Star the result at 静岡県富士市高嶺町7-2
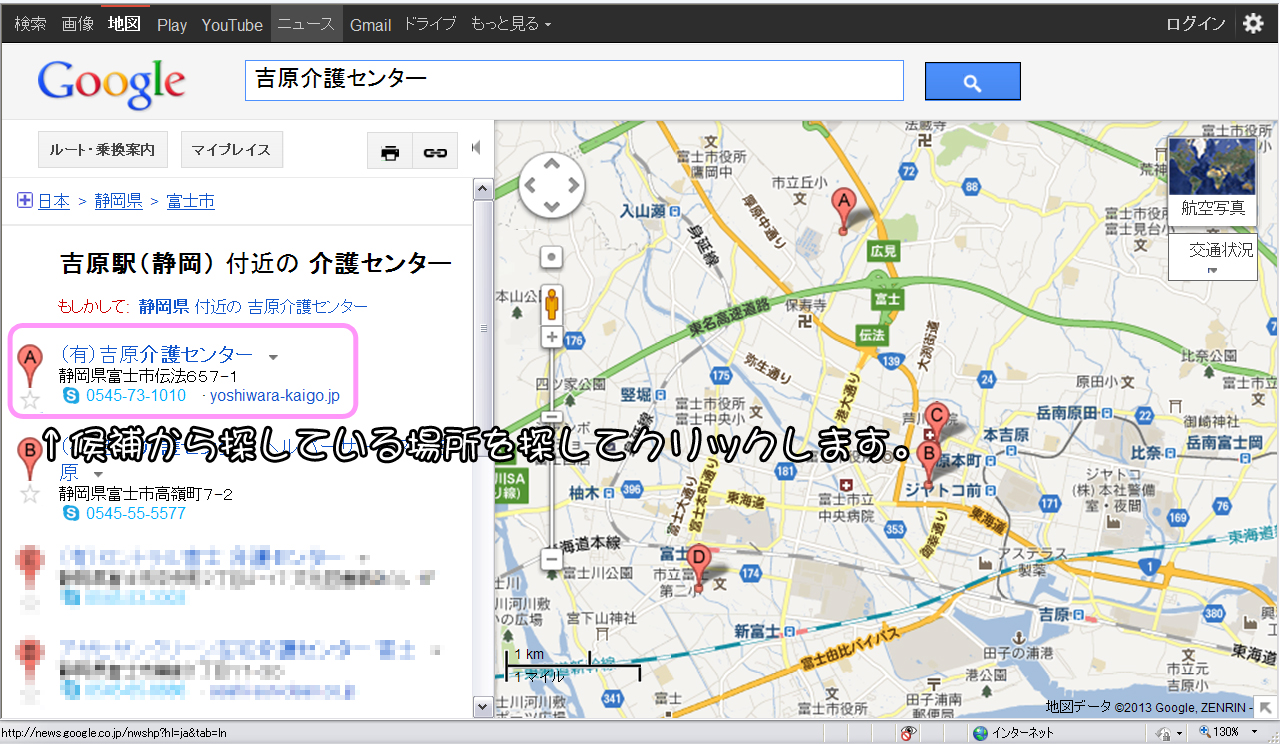1280x744 pixels. [31, 493]
